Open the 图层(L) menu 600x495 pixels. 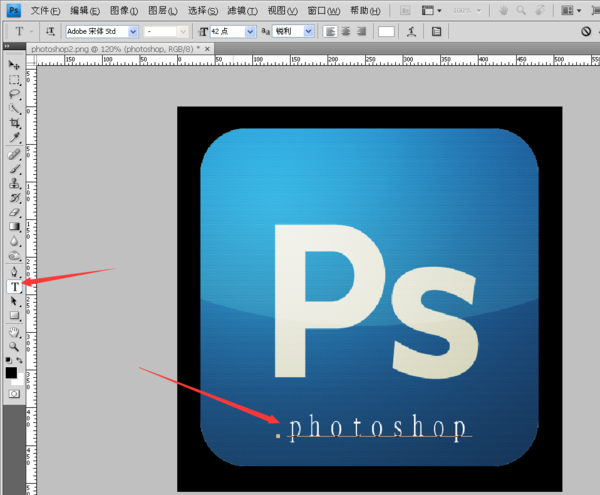point(163,11)
